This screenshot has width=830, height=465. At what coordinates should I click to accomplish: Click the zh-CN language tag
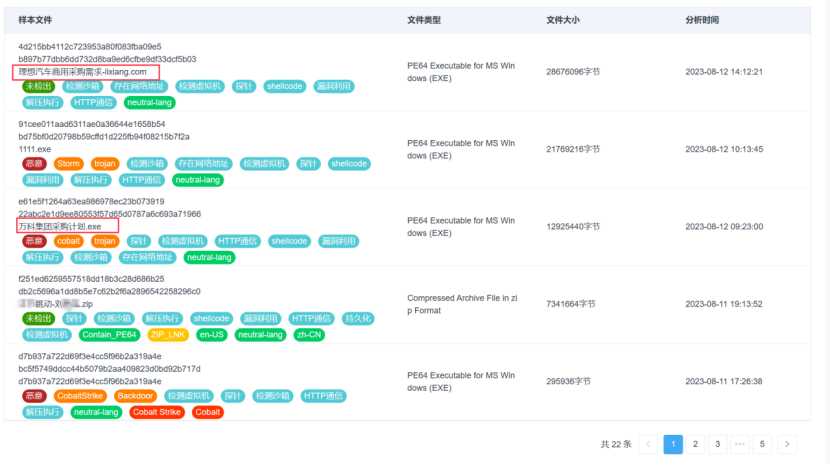pyautogui.click(x=309, y=335)
